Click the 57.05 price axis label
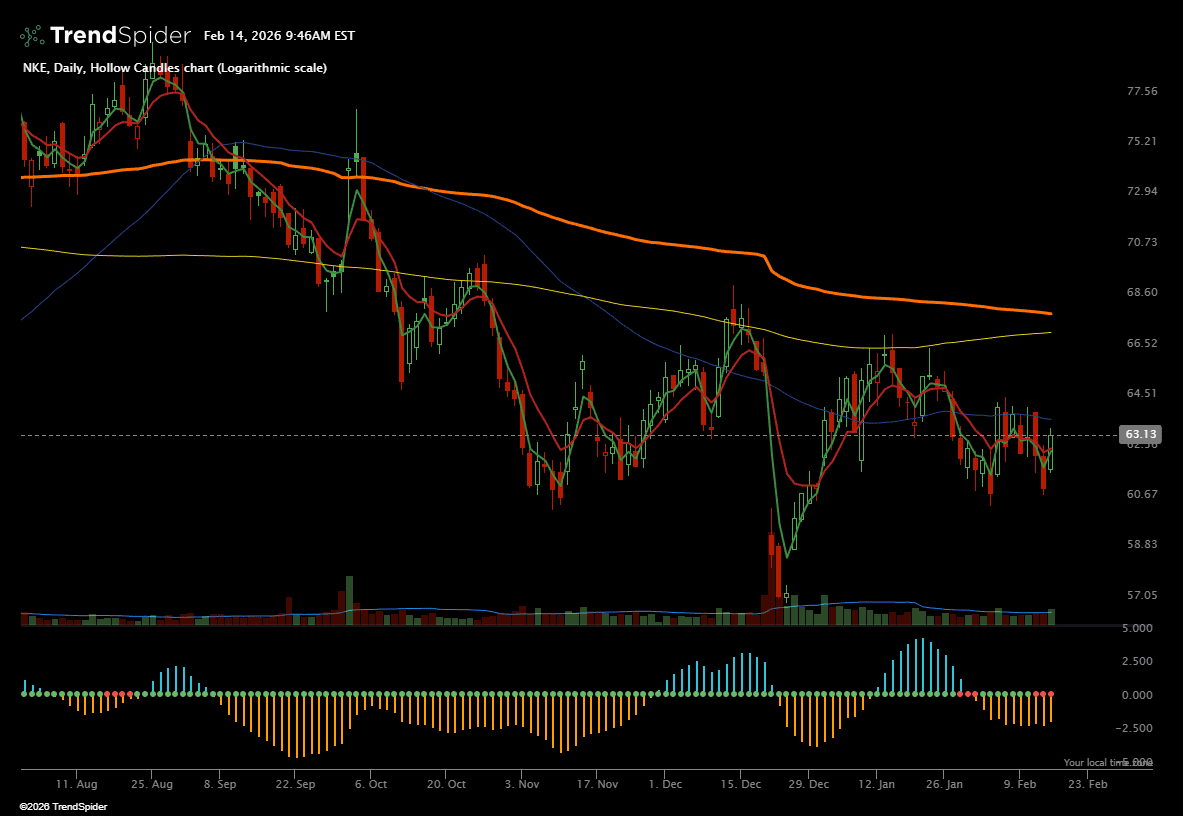1183x816 pixels. tap(1141, 595)
